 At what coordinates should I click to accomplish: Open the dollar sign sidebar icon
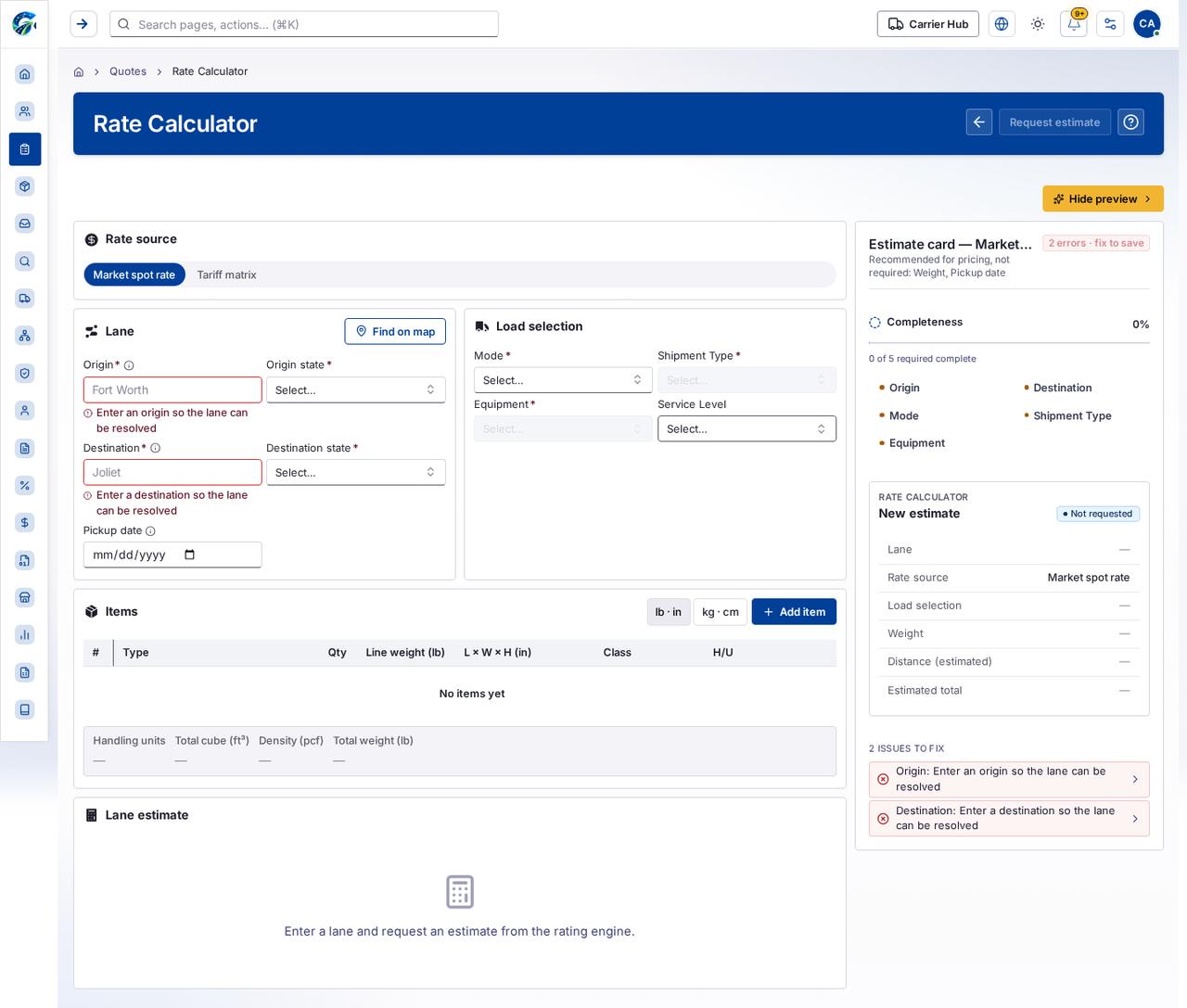(25, 522)
